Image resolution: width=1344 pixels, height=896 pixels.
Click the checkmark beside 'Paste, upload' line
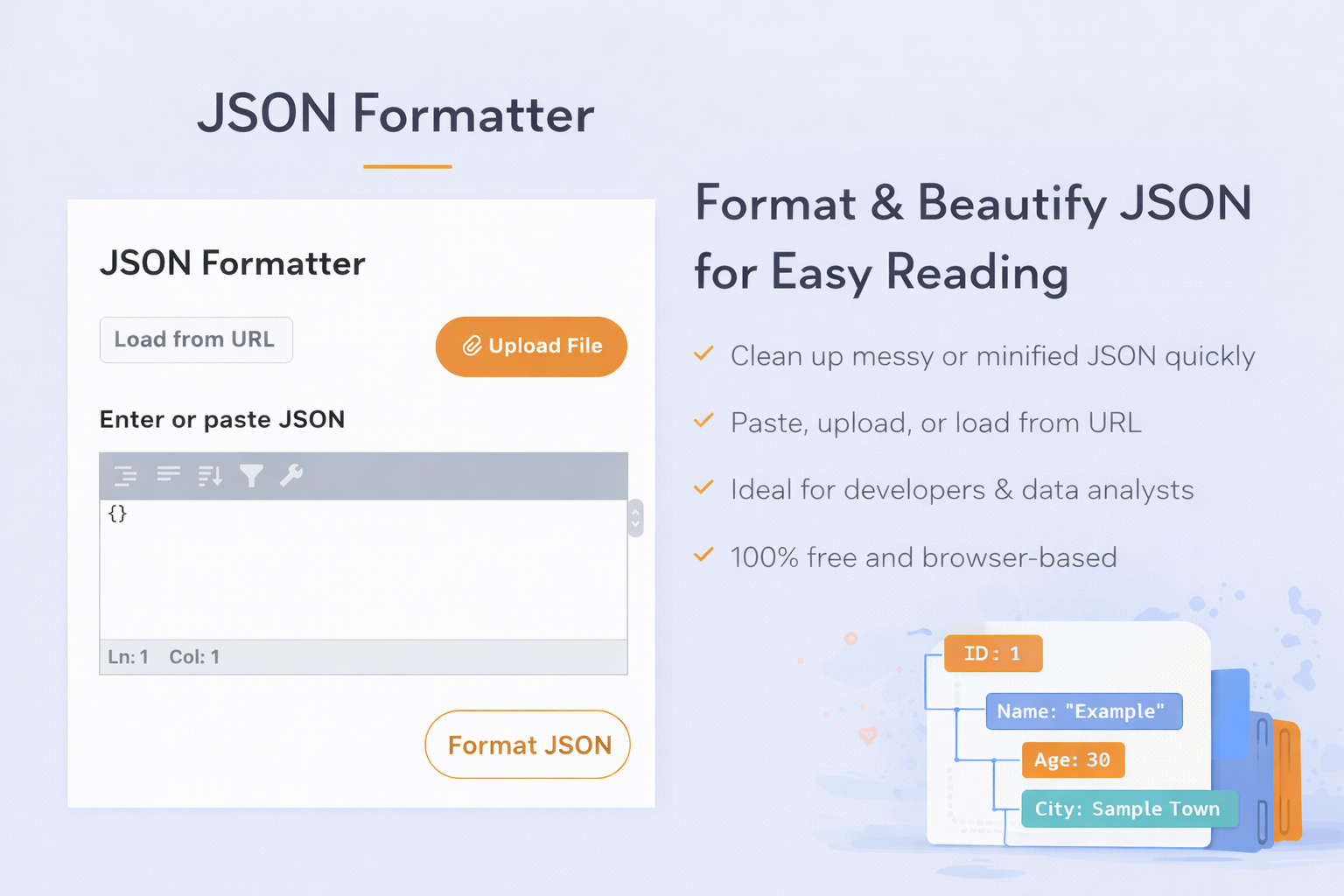[x=703, y=421]
